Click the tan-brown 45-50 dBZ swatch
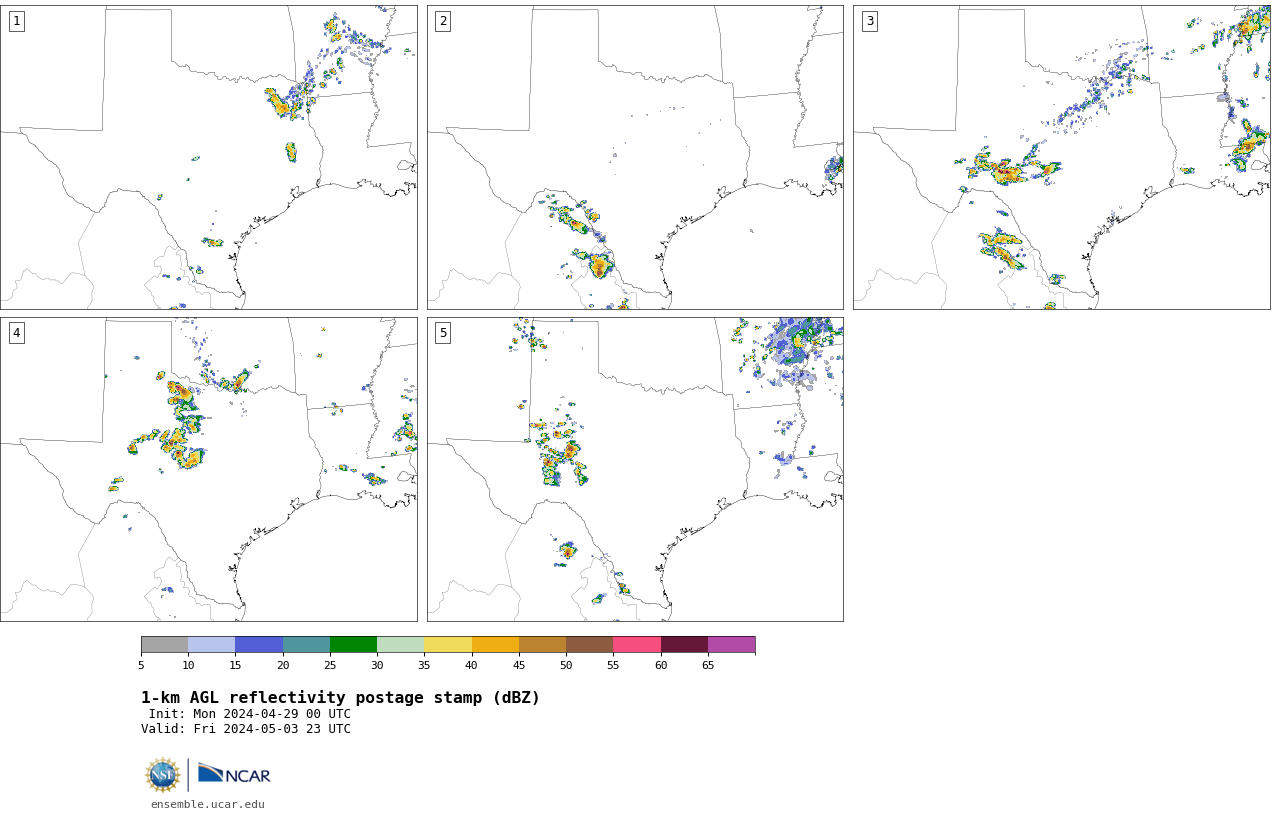Viewport: 1280px width, 815px height. pyautogui.click(x=542, y=645)
